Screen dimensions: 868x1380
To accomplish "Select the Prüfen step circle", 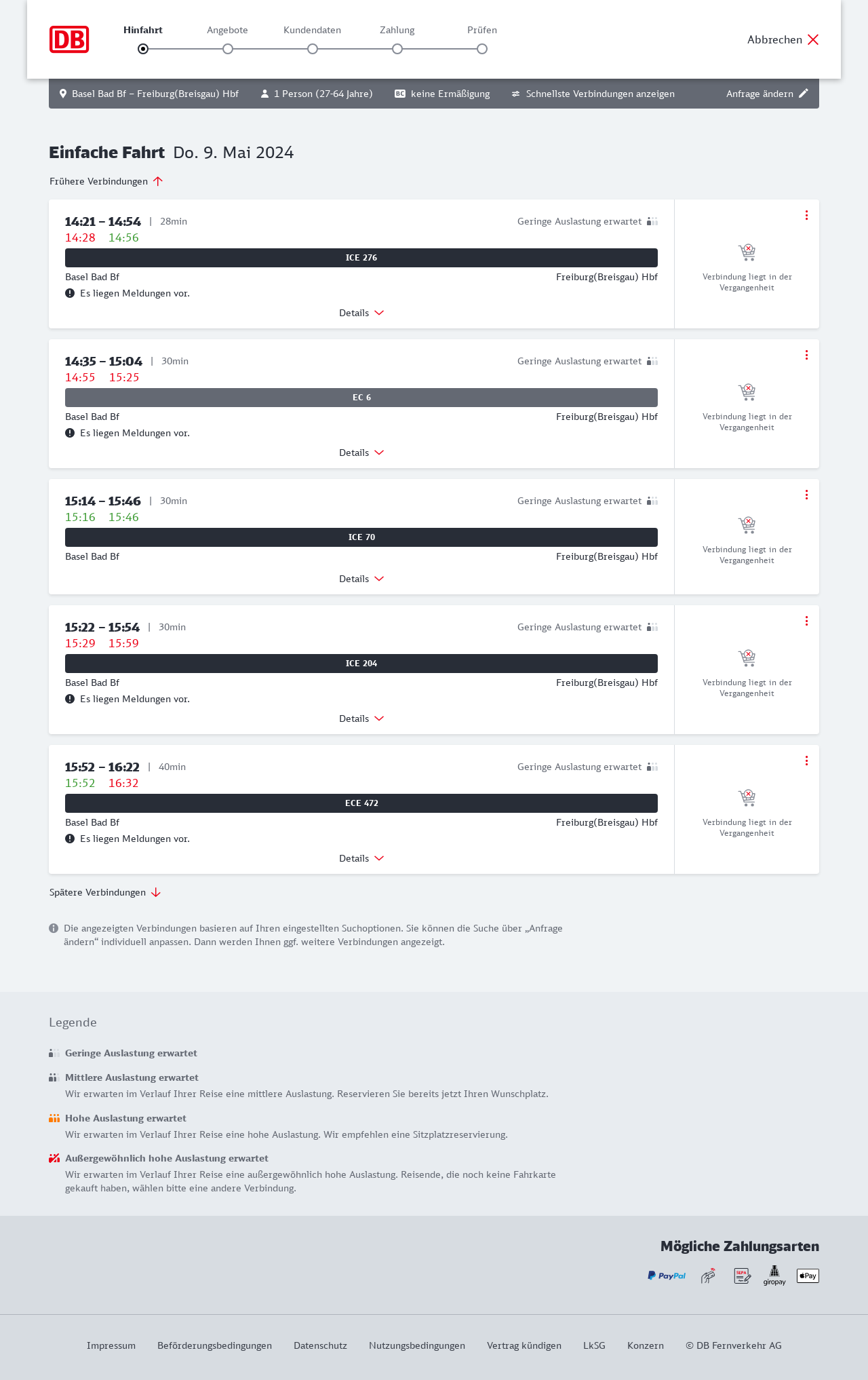I will coord(482,49).
